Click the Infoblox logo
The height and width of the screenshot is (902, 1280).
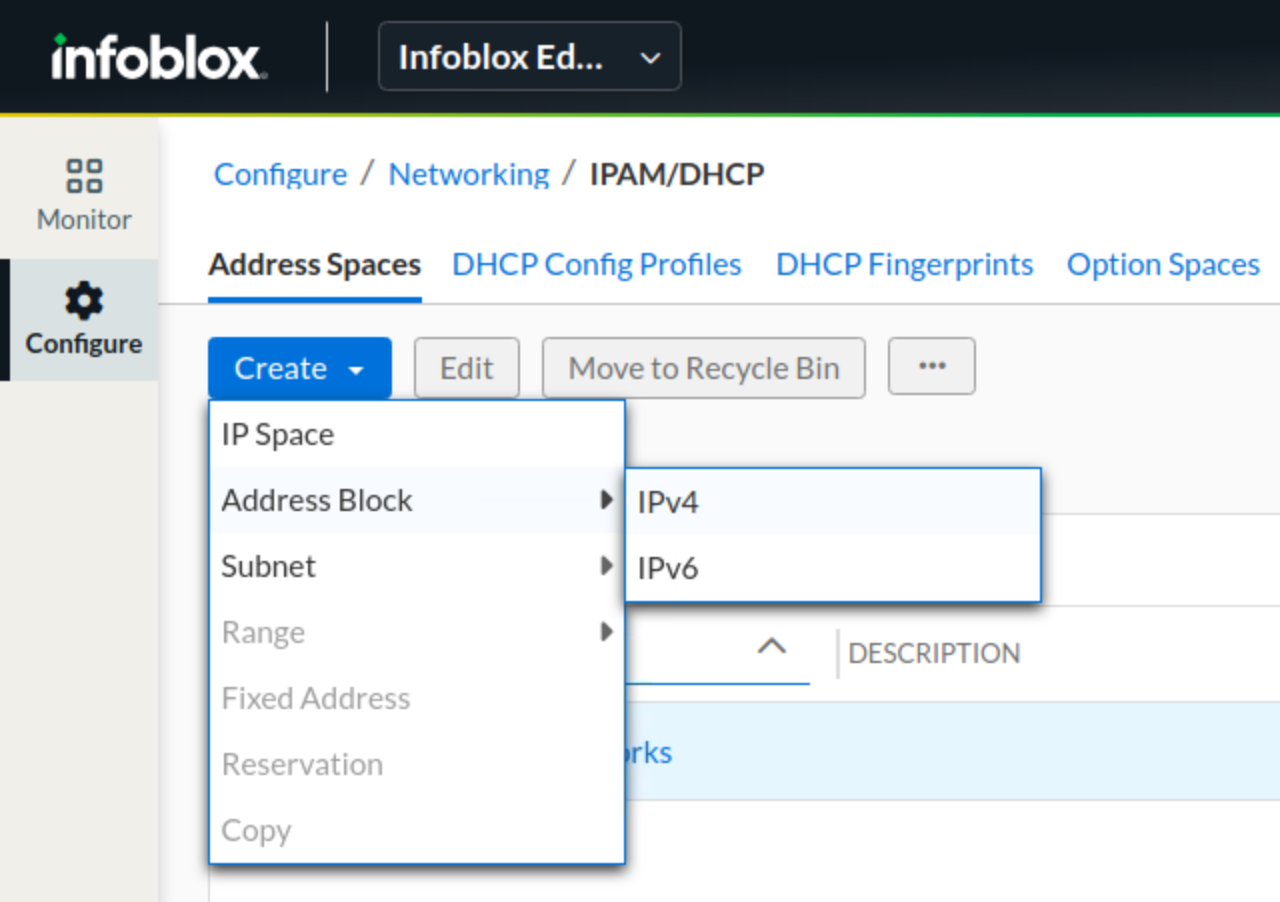point(159,58)
